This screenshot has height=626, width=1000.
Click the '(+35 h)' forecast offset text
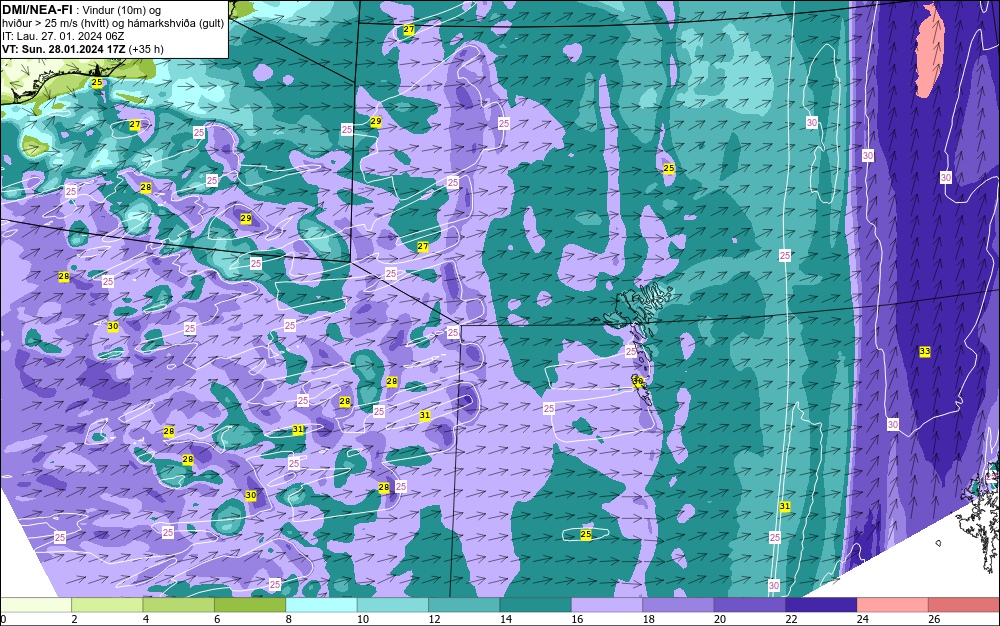pyautogui.click(x=146, y=49)
